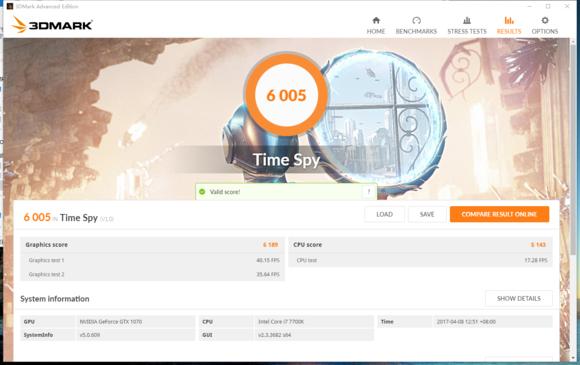Maximize the 3DMark window

(x=548, y=6)
